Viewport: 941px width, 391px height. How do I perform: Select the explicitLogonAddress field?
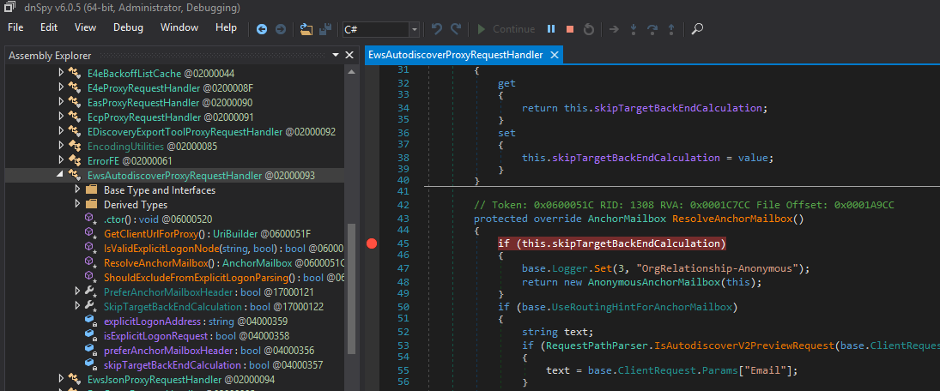(196, 321)
